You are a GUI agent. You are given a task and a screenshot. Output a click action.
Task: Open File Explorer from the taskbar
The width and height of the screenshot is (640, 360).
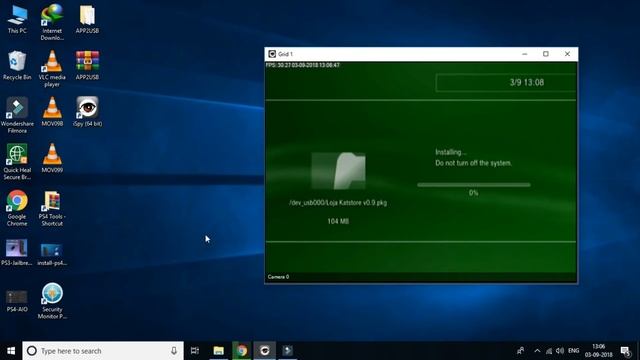click(218, 351)
